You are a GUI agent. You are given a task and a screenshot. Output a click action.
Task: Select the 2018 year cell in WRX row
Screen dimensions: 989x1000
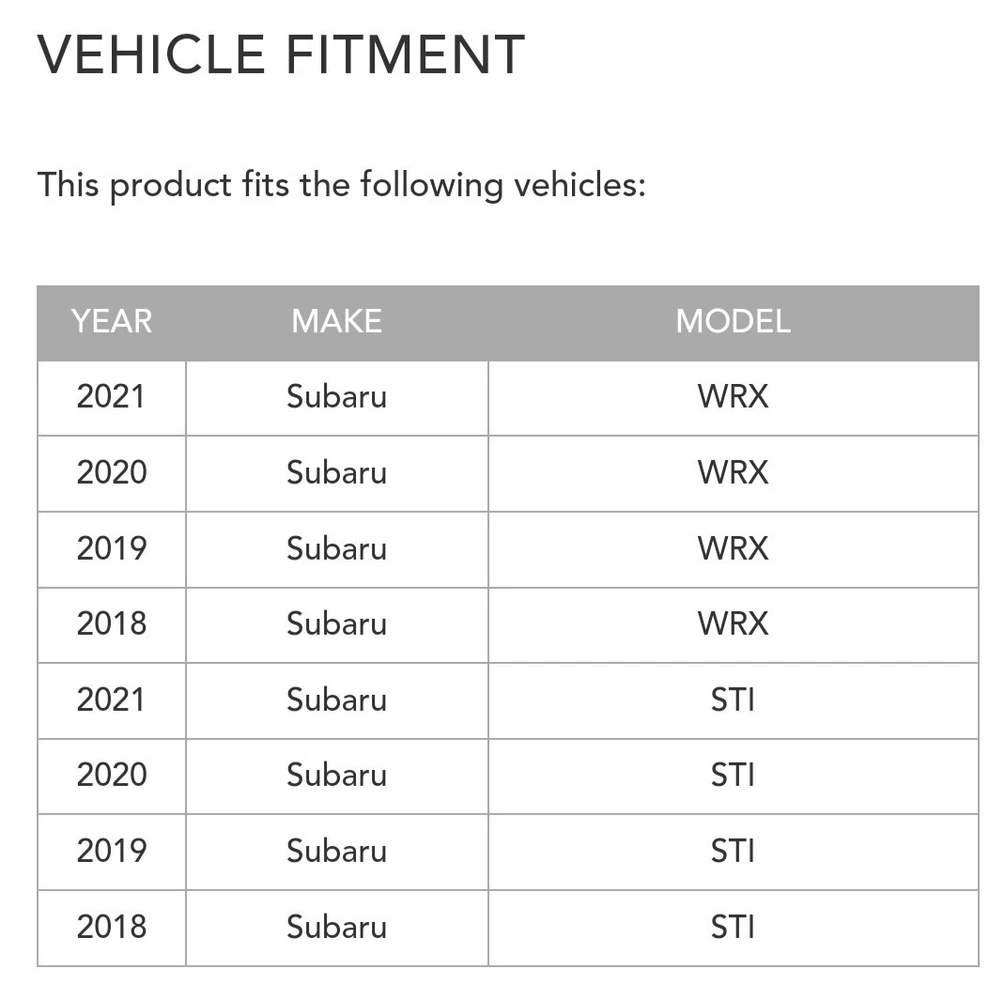point(111,624)
